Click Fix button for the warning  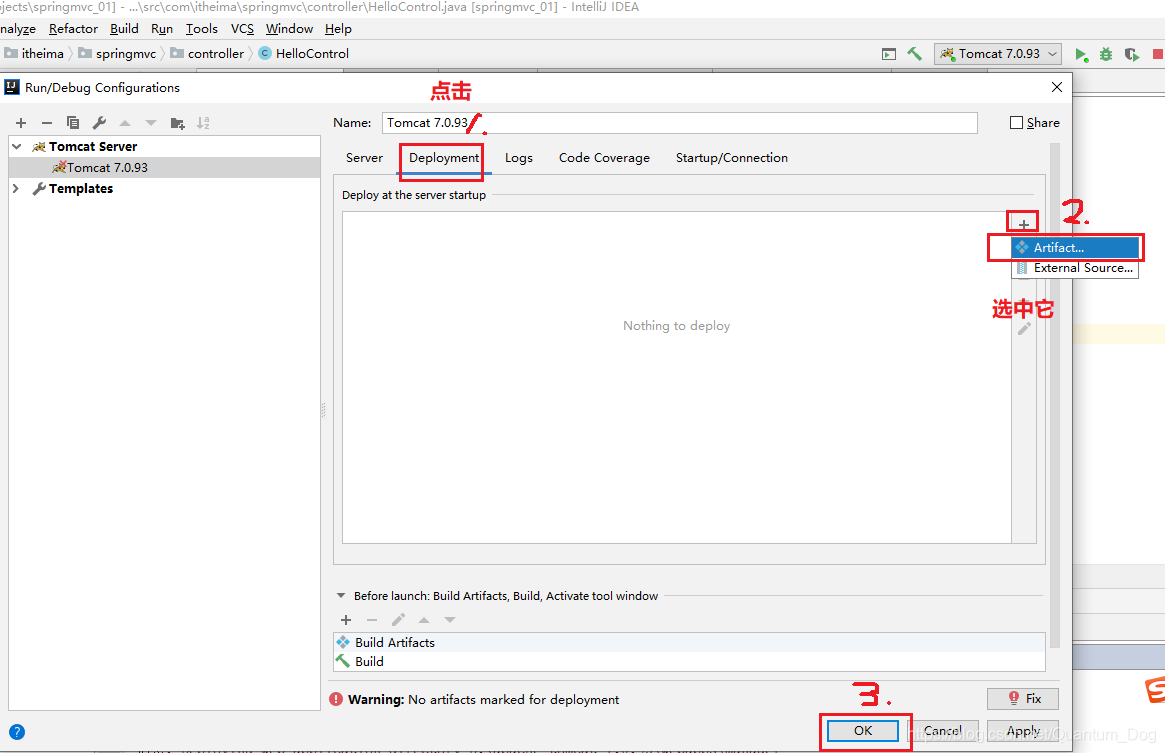[1023, 699]
